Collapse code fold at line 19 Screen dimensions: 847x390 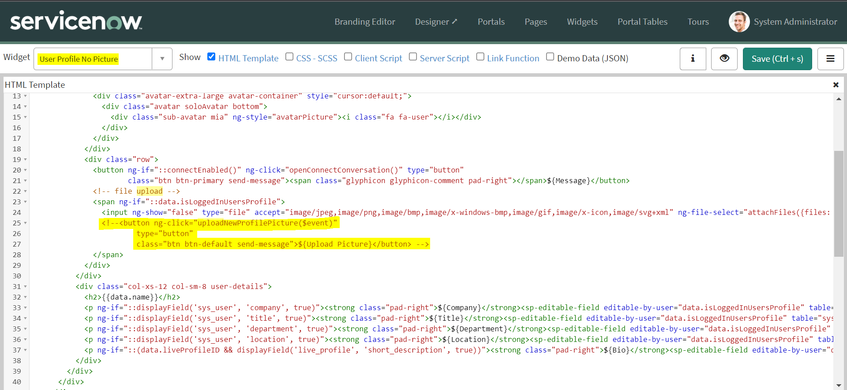[x=26, y=159]
